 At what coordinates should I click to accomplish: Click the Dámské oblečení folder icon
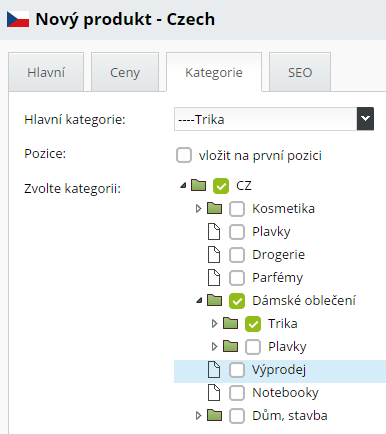[x=214, y=300]
